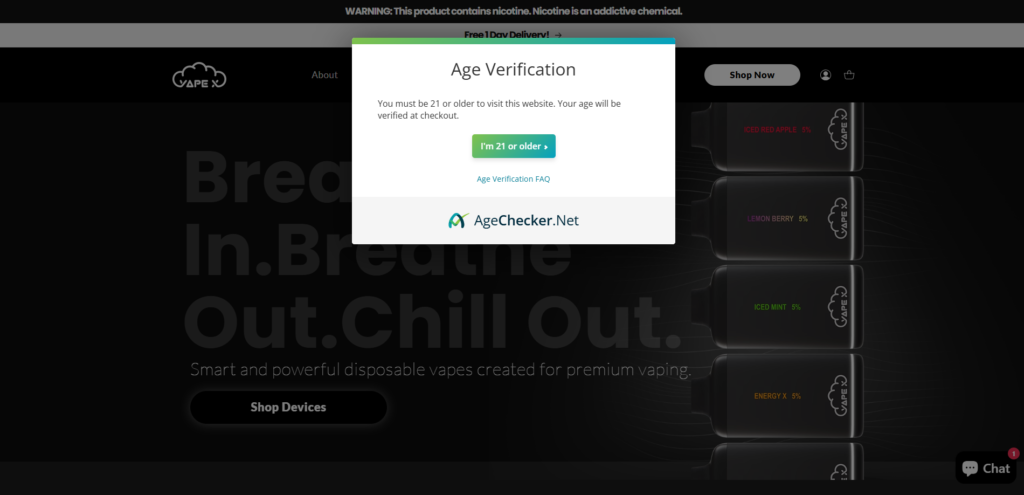Screen dimensions: 1024x495
Task: Open the Age Verification FAQ link
Action: point(513,179)
